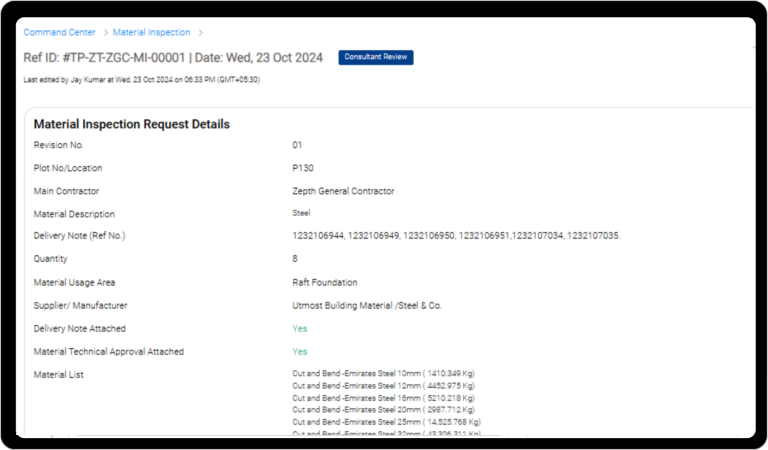The width and height of the screenshot is (768, 450).
Task: Click the Quantity value 8
Action: (295, 259)
